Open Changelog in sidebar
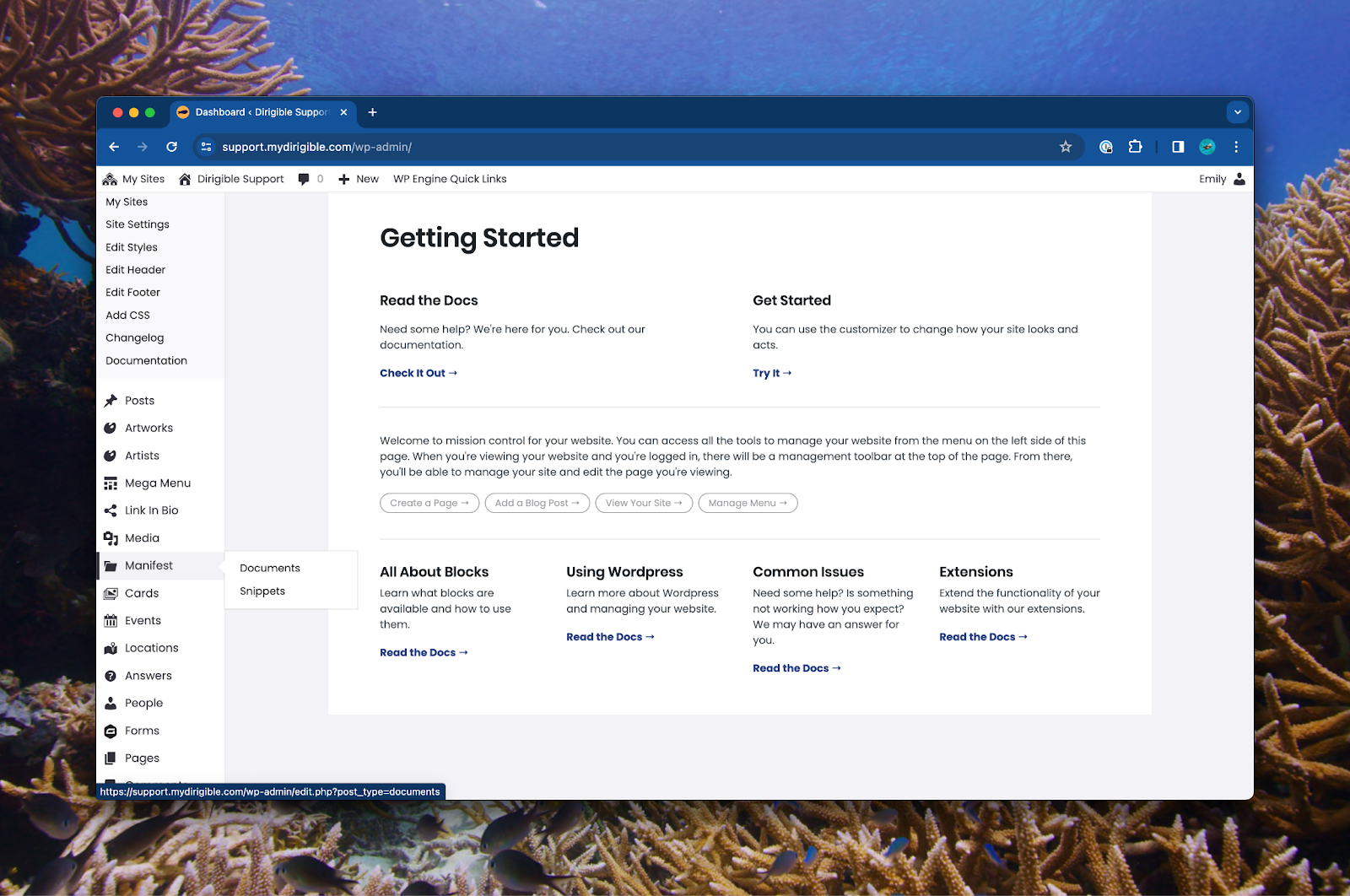This screenshot has width=1350, height=896. coord(135,337)
